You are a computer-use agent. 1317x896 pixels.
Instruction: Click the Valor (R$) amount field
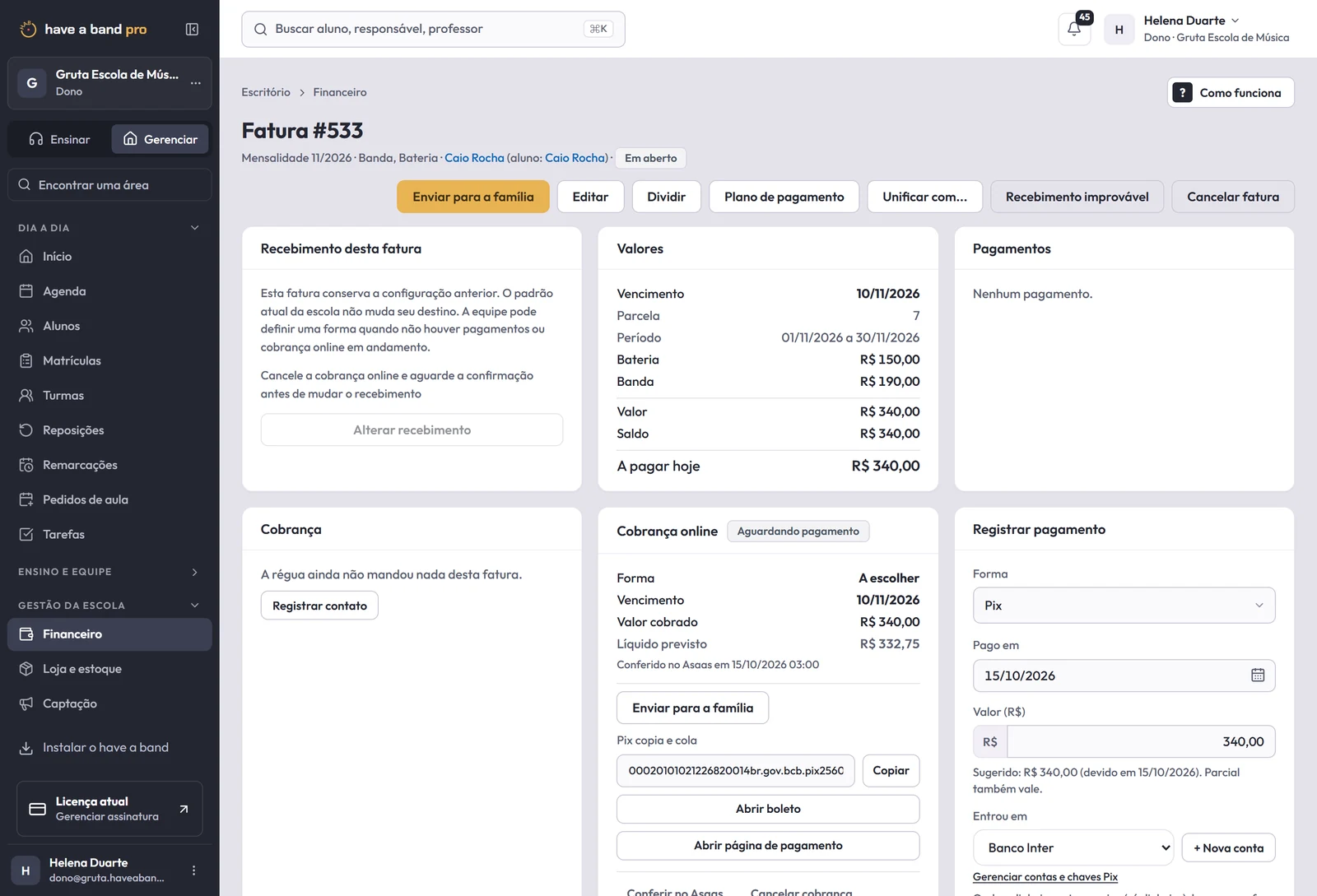click(x=1141, y=741)
